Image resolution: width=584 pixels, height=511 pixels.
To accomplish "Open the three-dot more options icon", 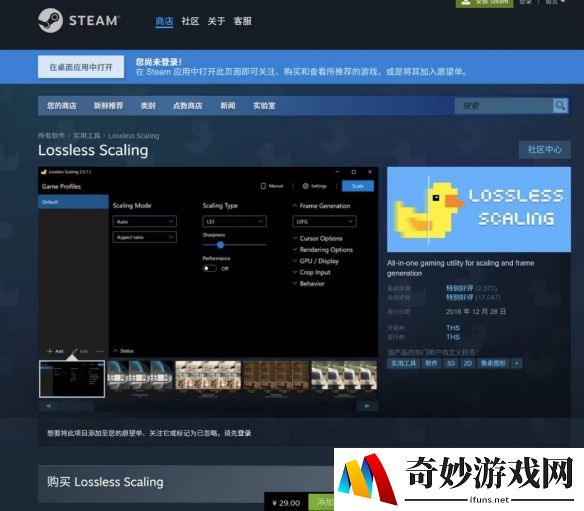I will [x=100, y=351].
